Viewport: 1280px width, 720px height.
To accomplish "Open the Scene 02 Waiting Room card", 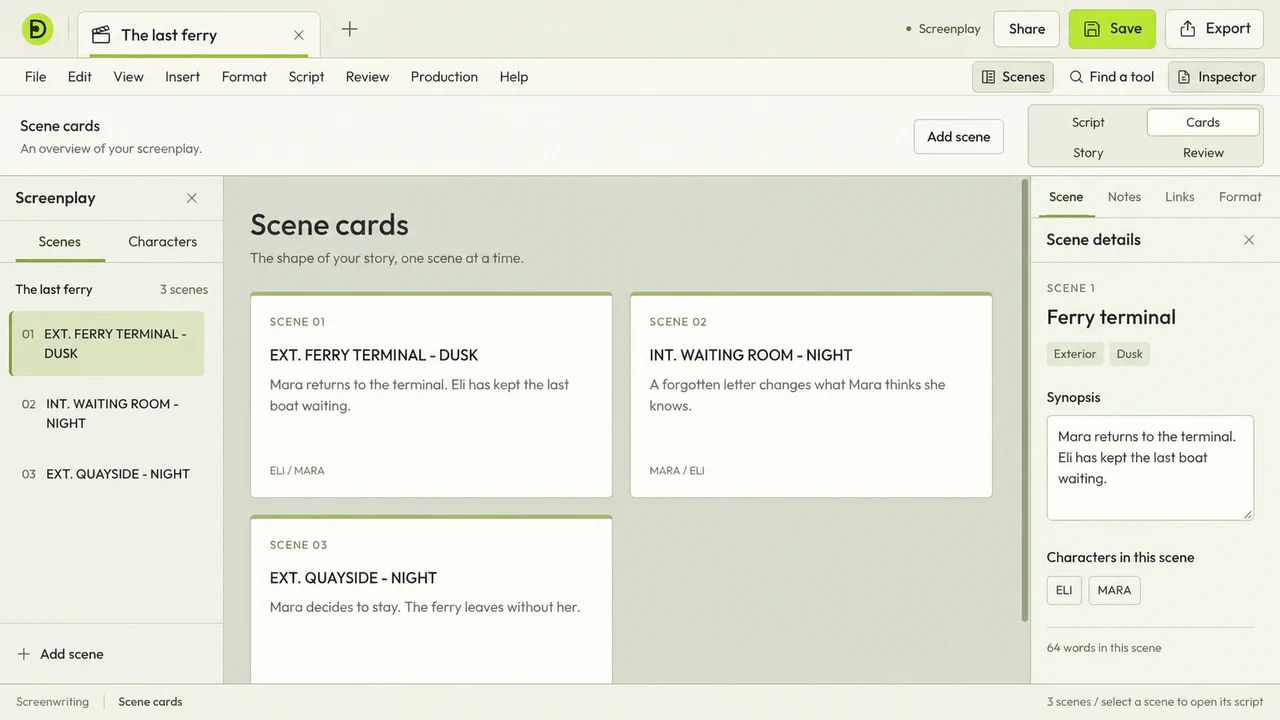I will point(811,395).
